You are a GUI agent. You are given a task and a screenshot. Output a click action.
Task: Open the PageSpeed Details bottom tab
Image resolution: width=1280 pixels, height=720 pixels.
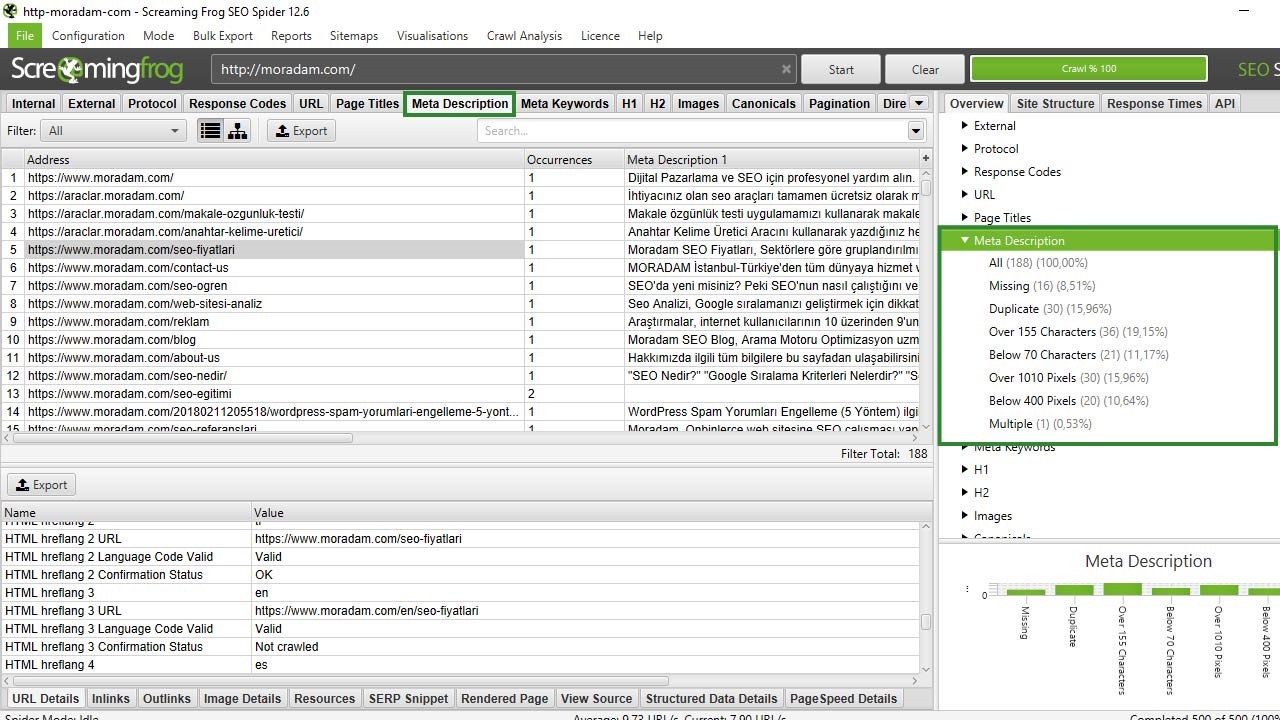(x=843, y=698)
